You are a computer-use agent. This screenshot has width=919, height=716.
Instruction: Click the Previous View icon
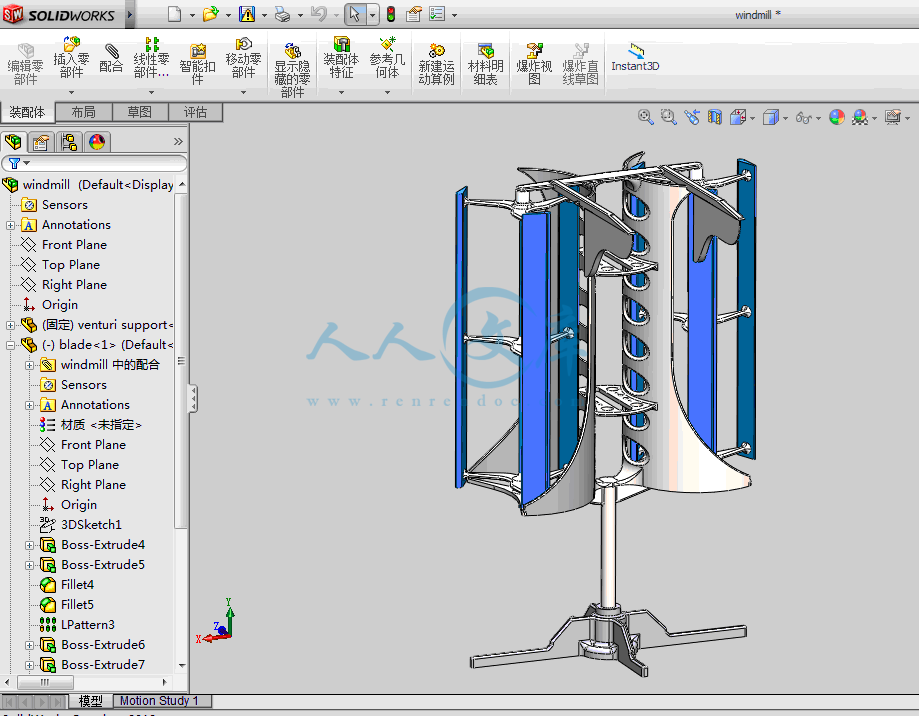[x=692, y=117]
